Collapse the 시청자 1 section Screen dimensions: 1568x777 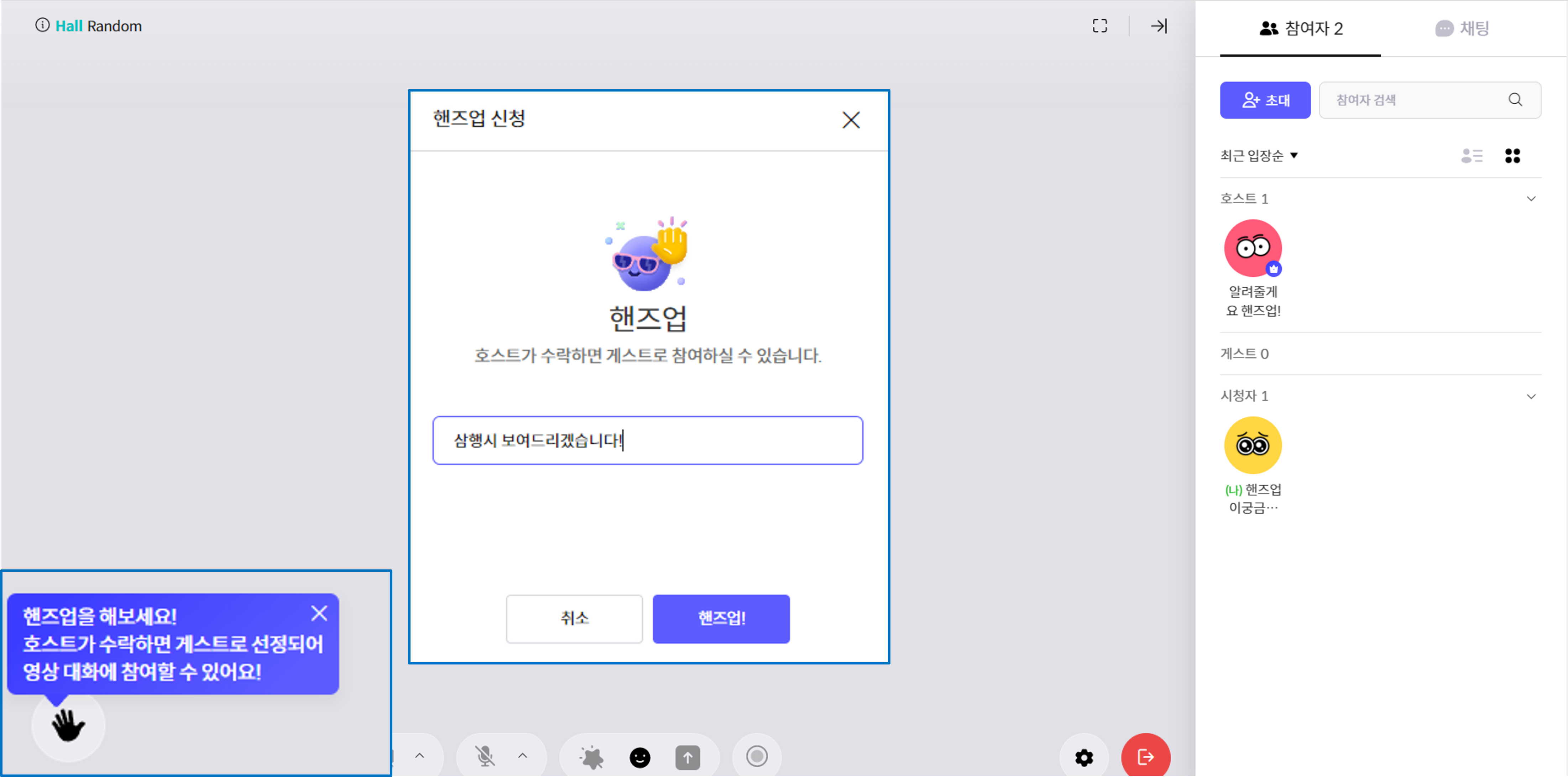(1531, 396)
